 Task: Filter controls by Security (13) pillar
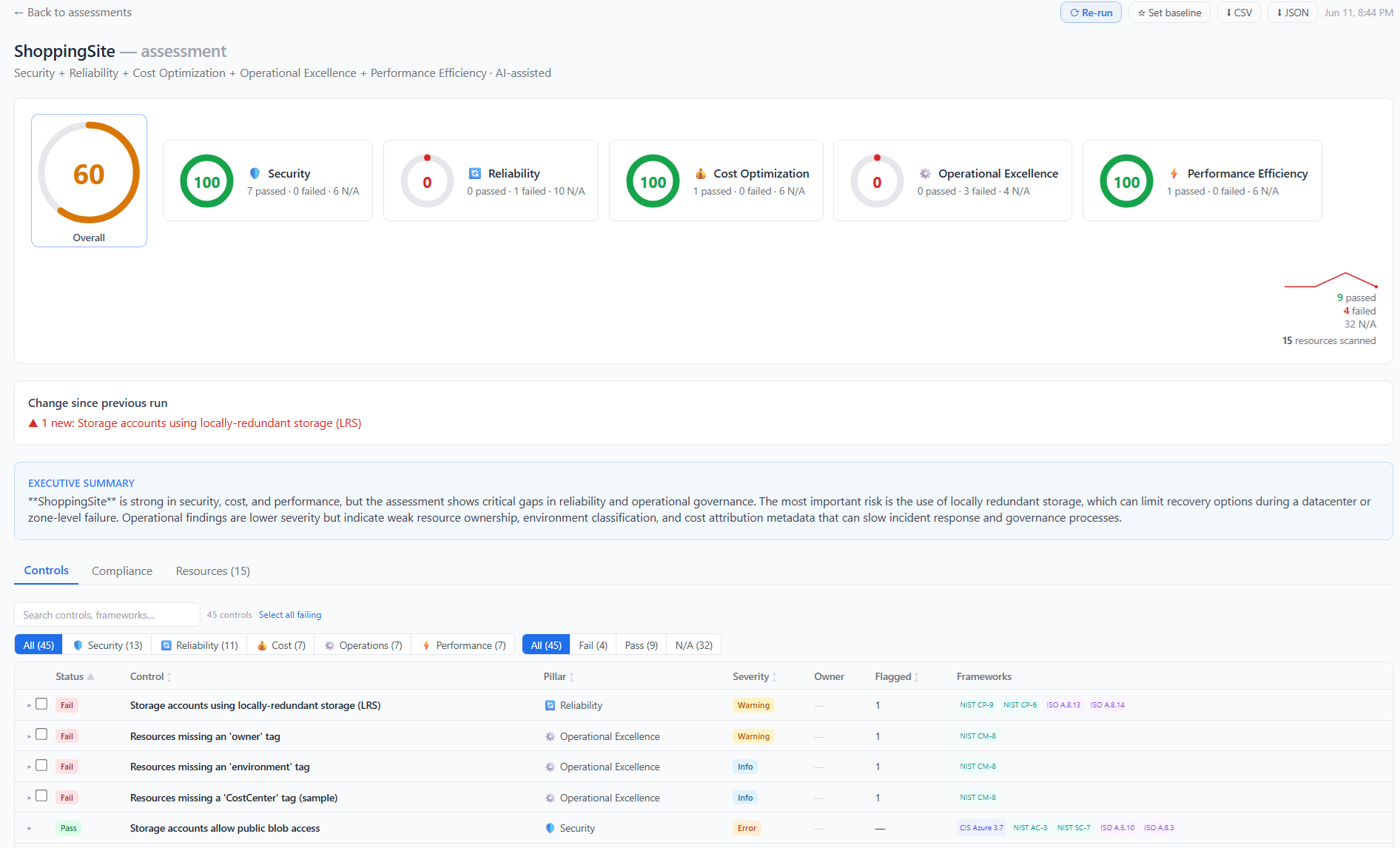tap(107, 645)
